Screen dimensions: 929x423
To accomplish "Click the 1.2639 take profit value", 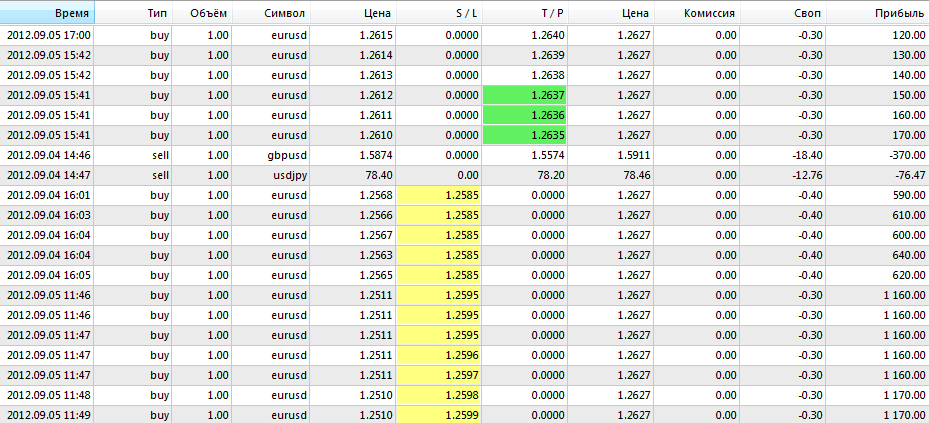I will point(548,55).
